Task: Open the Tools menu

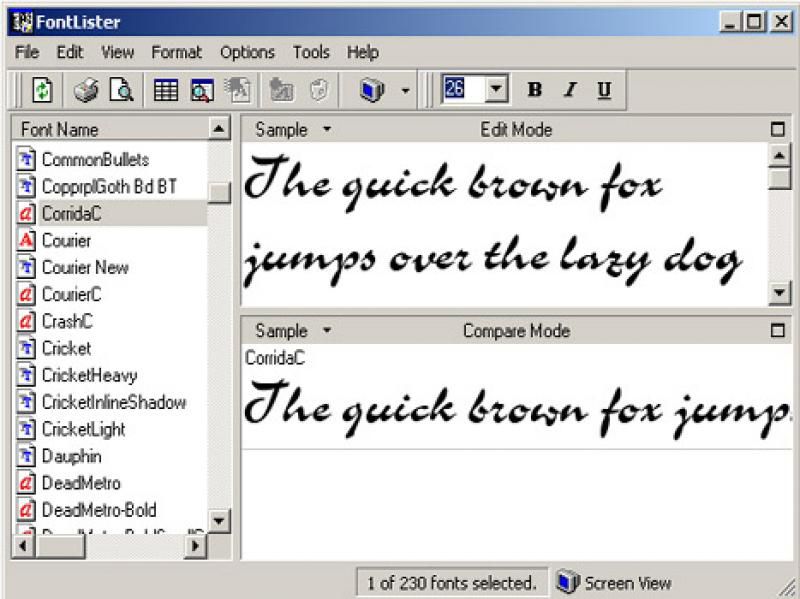Action: [x=311, y=52]
